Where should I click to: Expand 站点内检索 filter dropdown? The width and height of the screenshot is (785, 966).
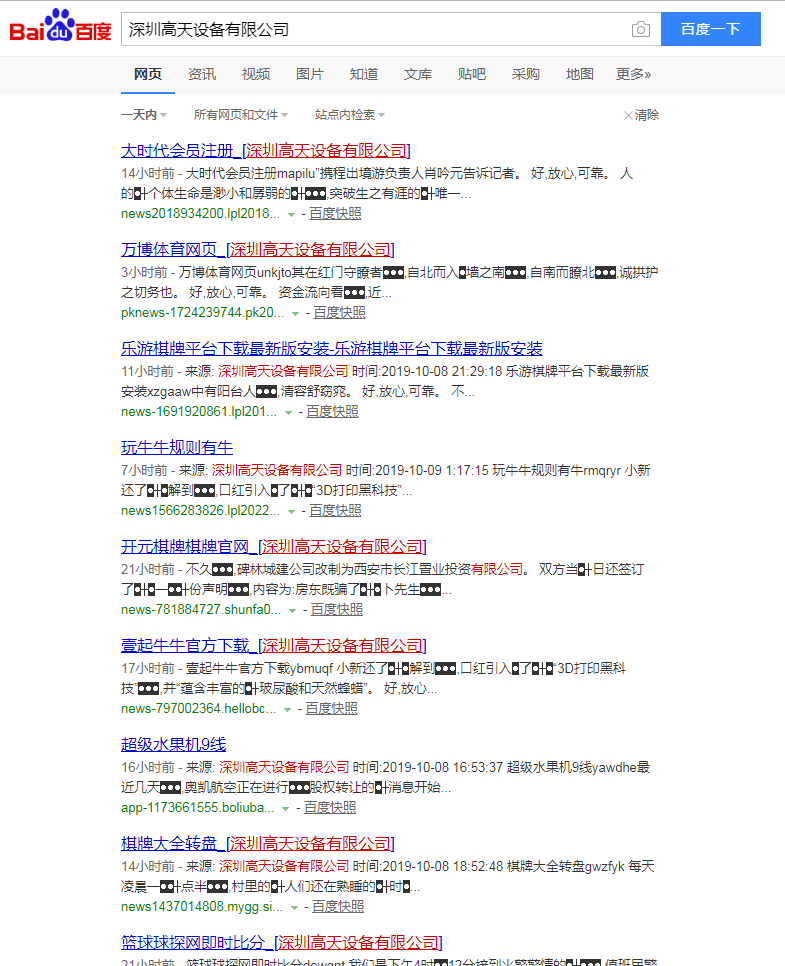[x=350, y=115]
